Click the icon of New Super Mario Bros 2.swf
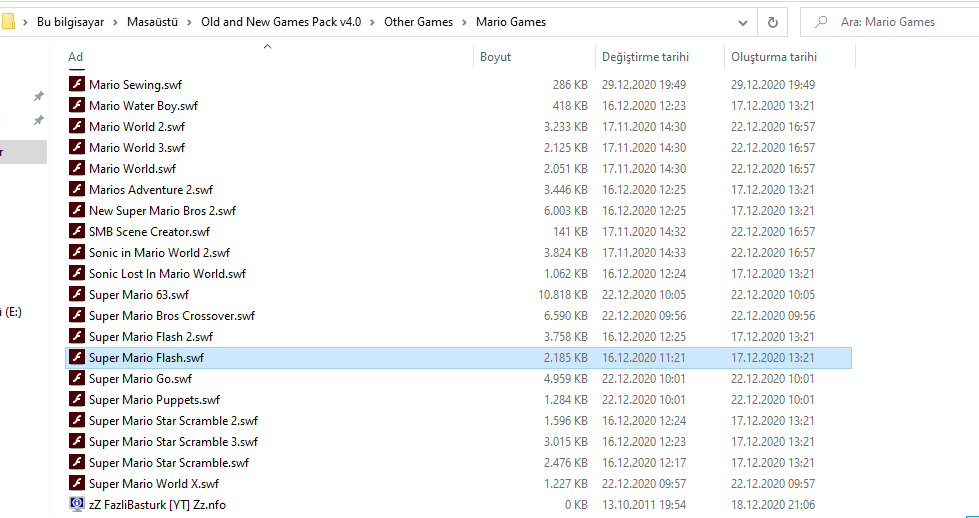This screenshot has height=518, width=979. point(77,210)
